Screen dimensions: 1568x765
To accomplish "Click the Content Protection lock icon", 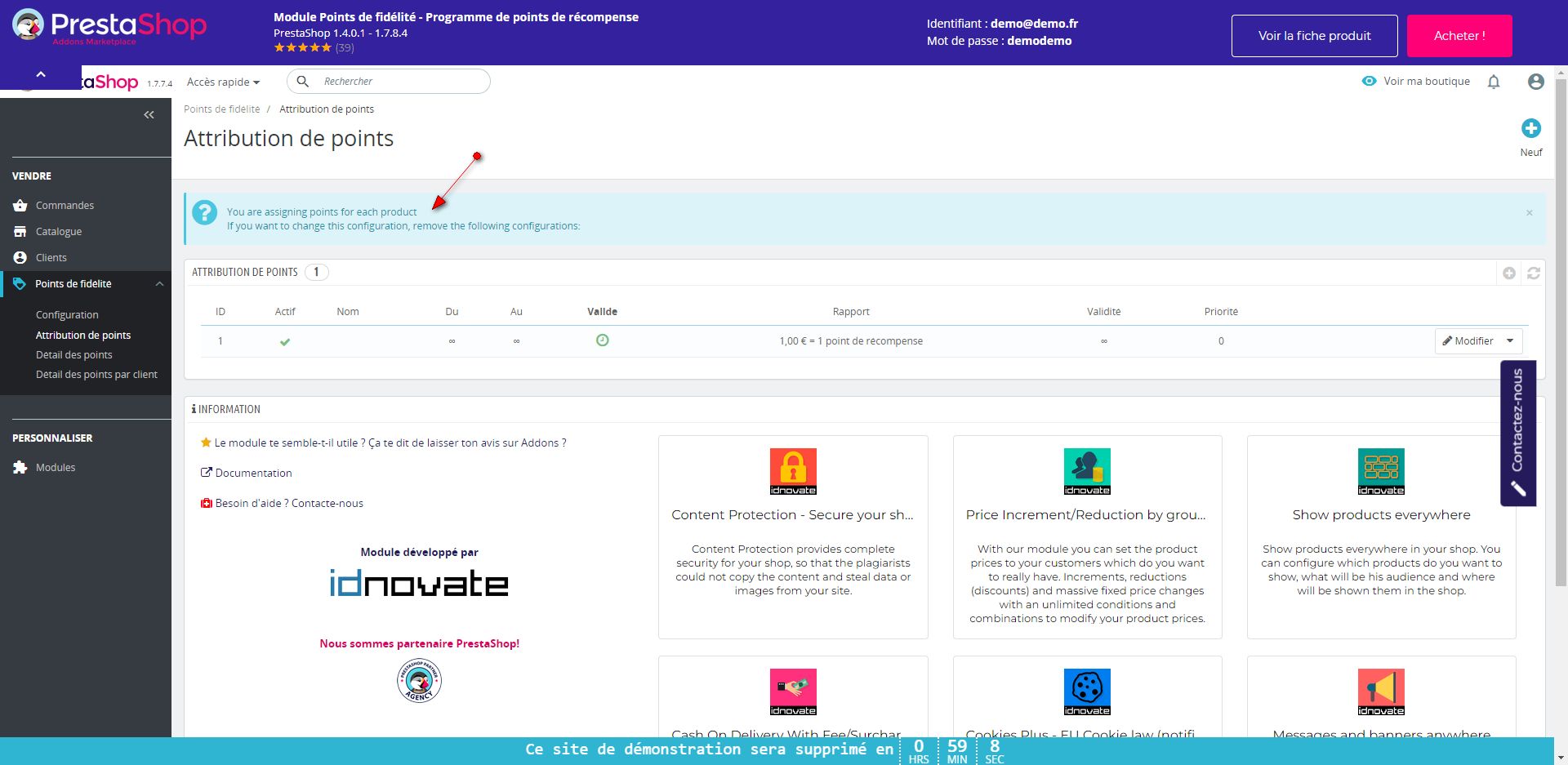I will (x=793, y=471).
